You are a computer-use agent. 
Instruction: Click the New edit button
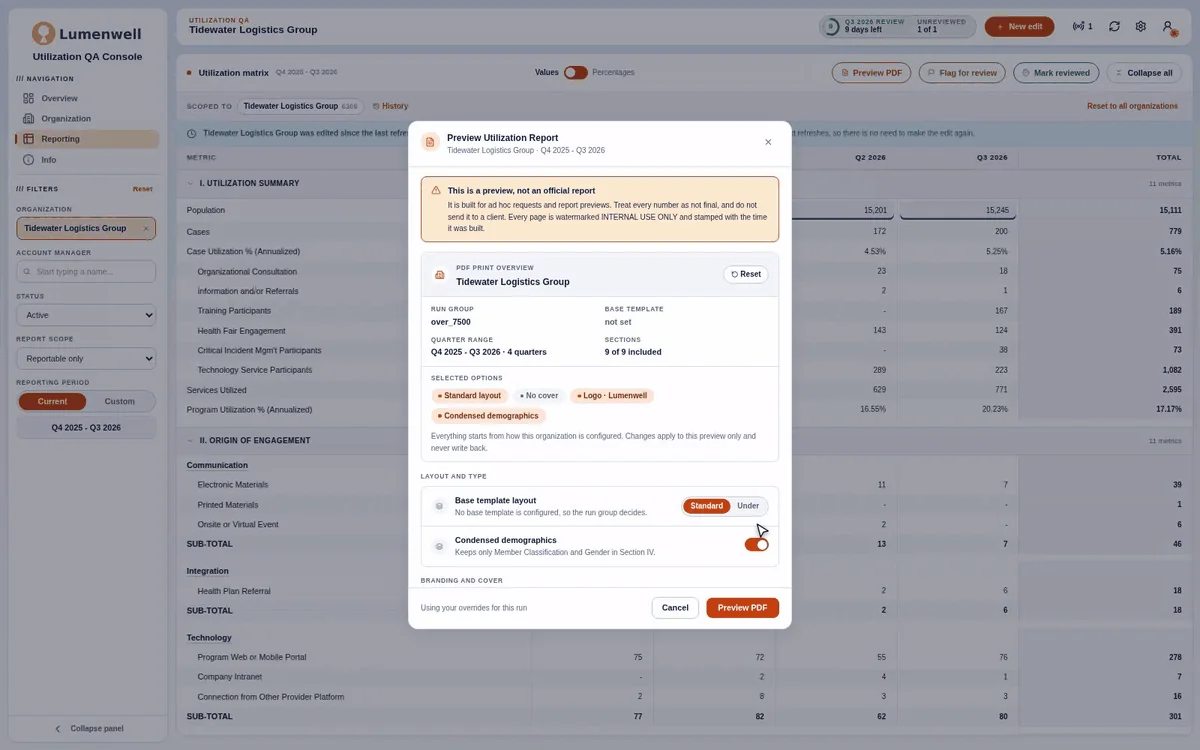(1019, 27)
